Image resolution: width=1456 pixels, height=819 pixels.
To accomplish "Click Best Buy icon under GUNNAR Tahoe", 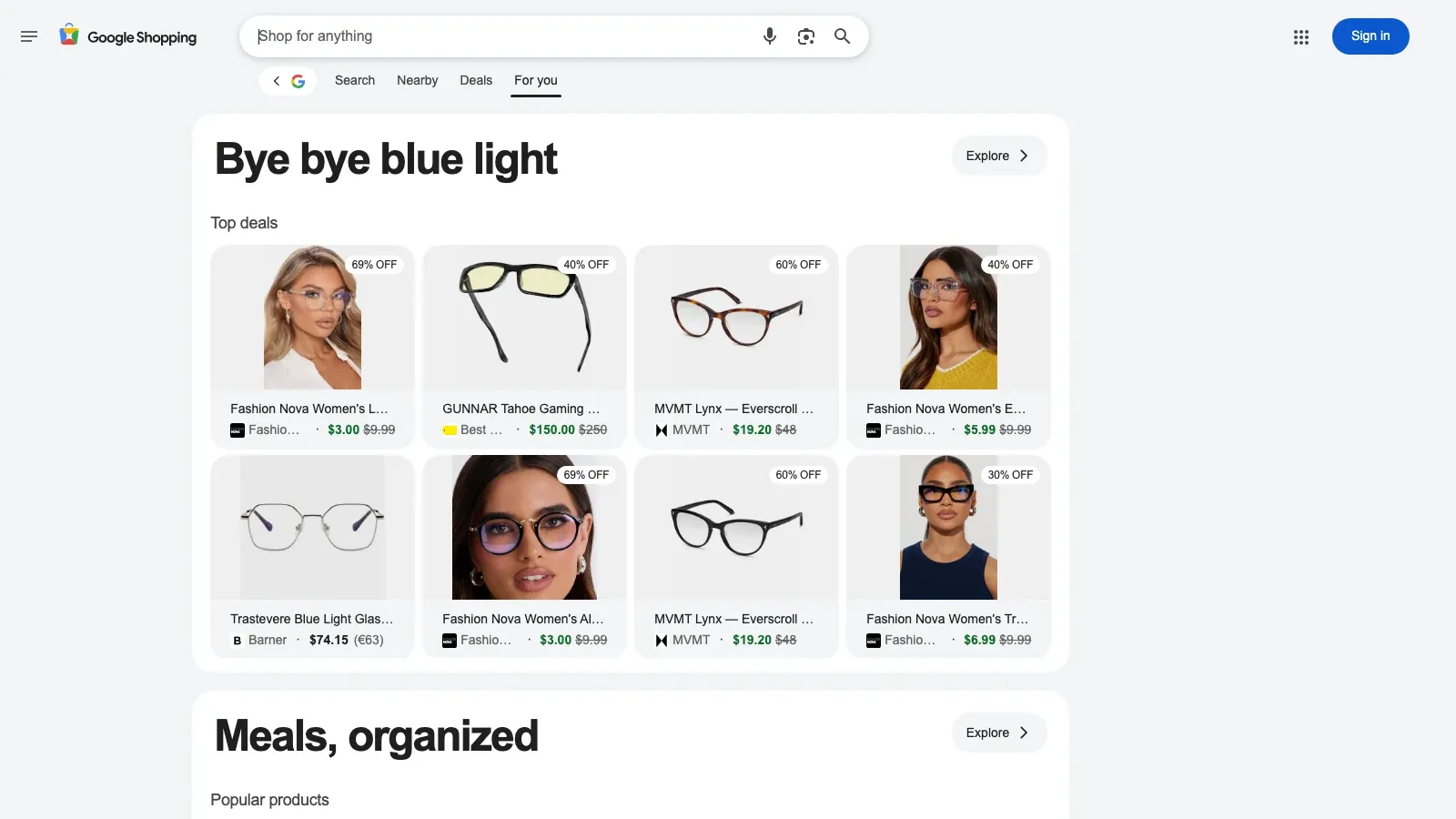I will (450, 430).
